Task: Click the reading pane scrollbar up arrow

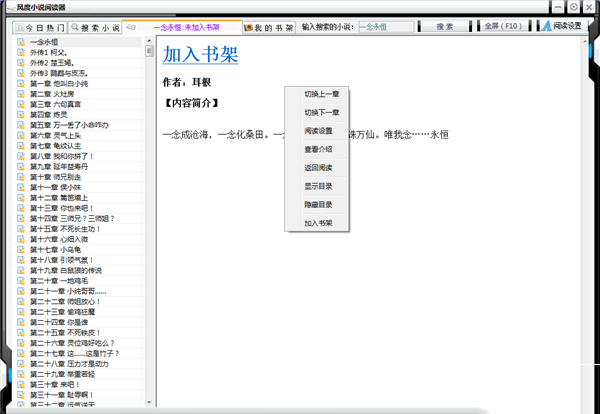Action: tap(585, 41)
